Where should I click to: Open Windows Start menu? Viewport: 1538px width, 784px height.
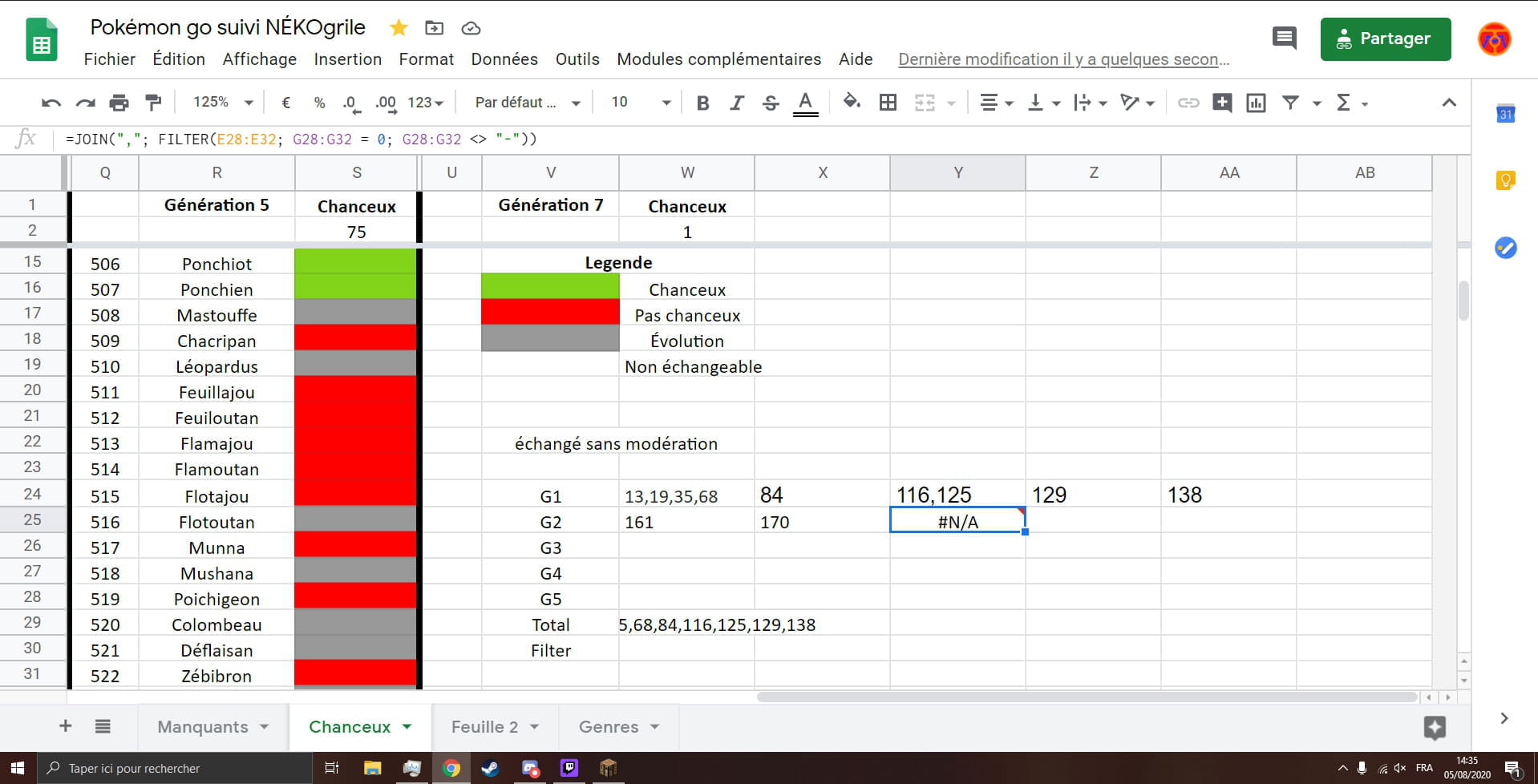(x=18, y=768)
